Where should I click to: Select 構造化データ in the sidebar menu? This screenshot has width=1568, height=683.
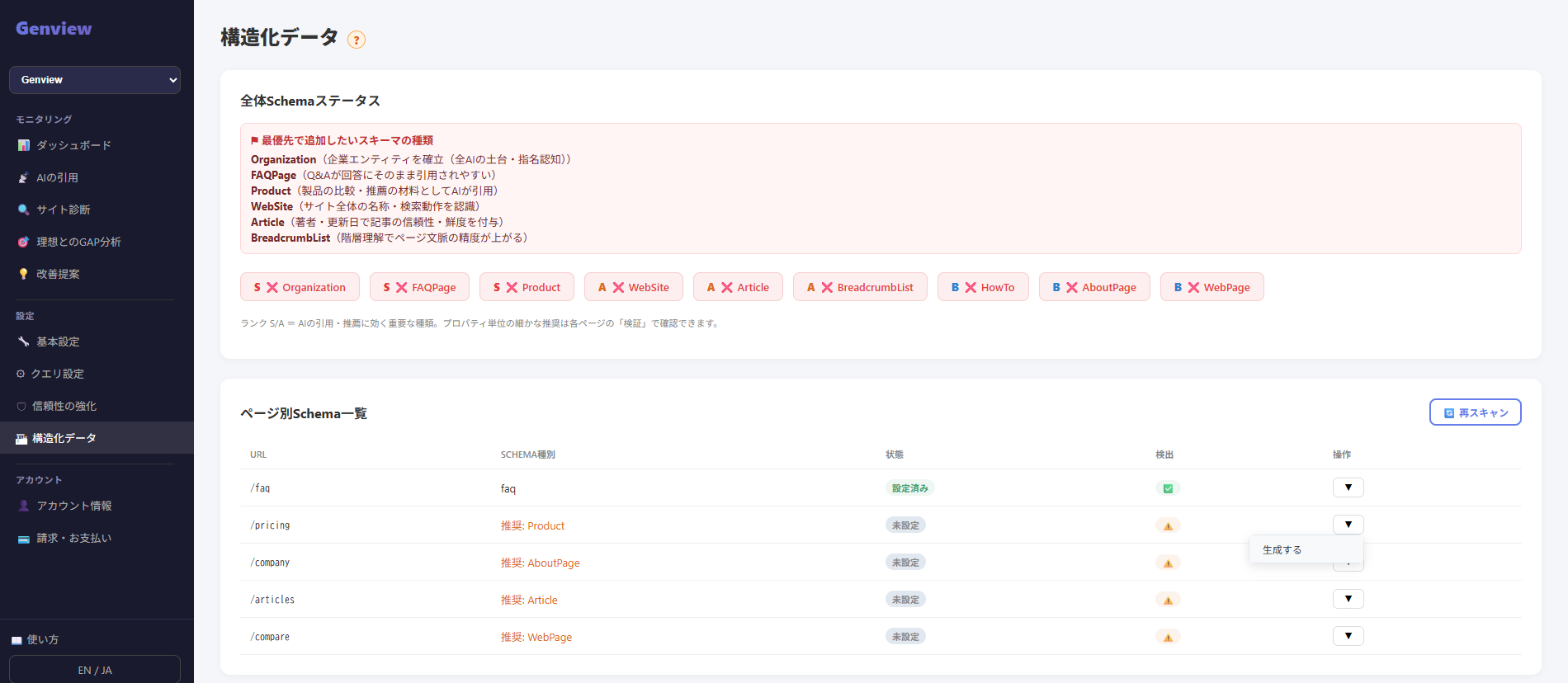point(97,438)
